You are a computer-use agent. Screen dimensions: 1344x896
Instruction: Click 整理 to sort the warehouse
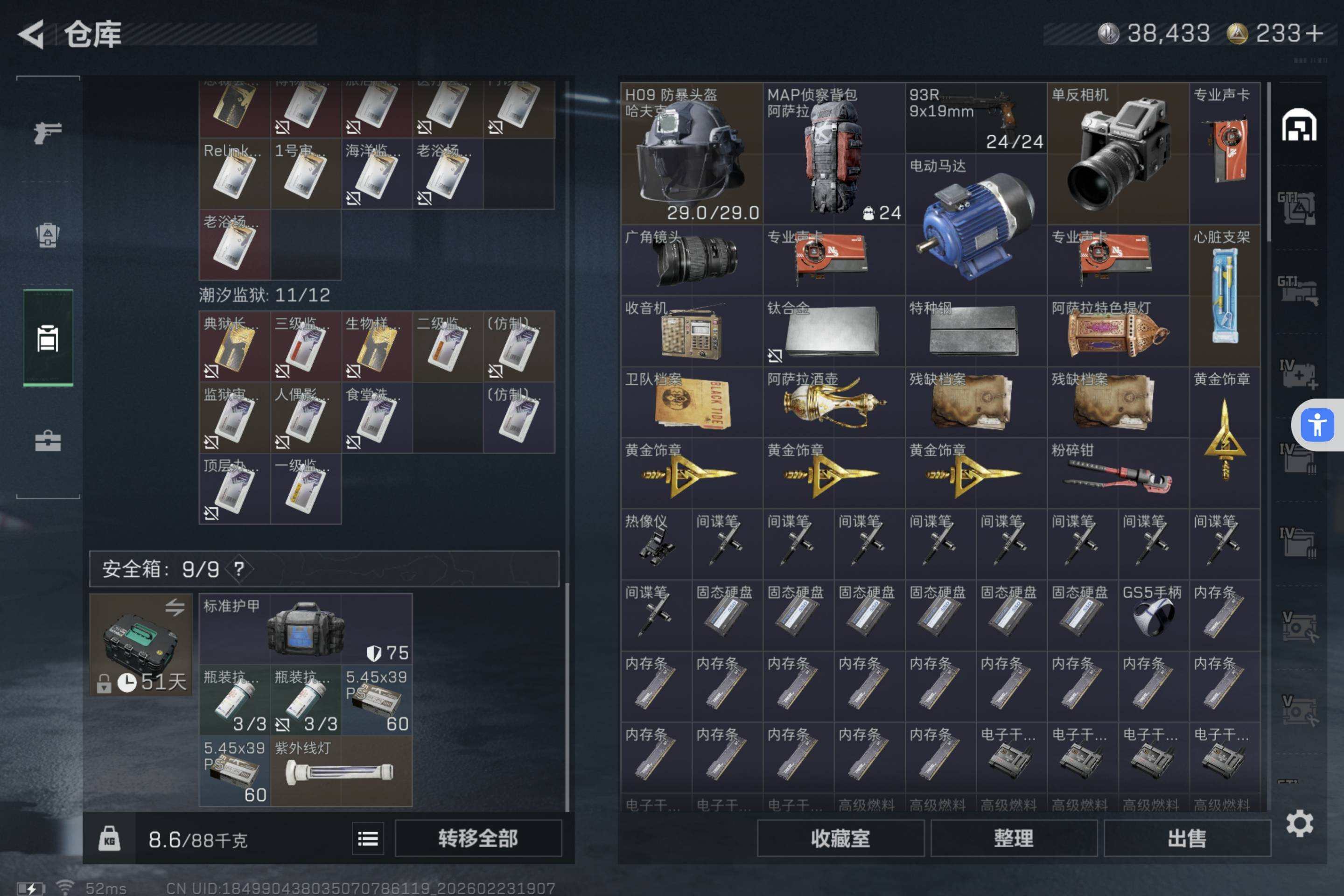click(1014, 838)
